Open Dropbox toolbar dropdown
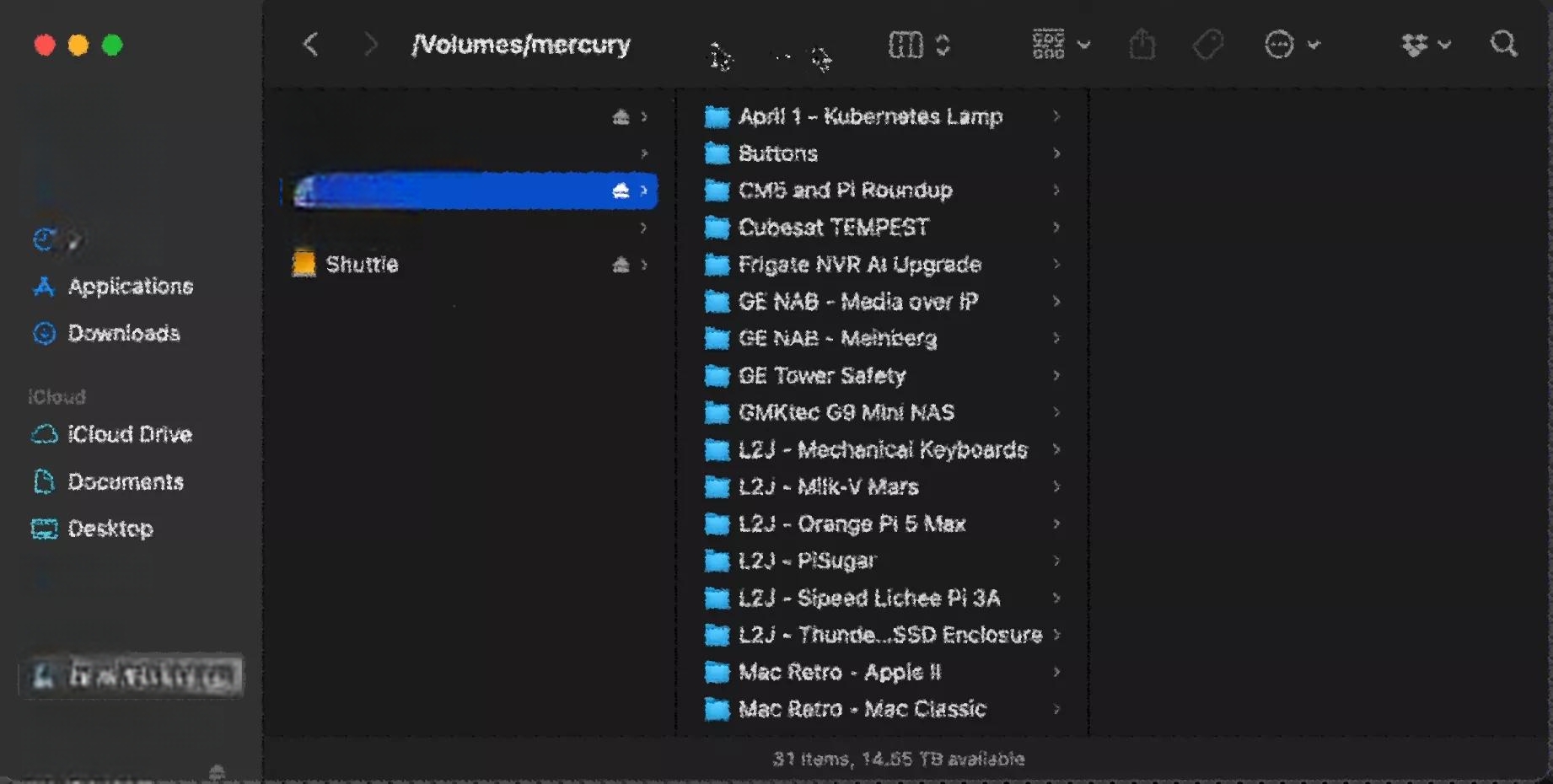 point(1425,45)
